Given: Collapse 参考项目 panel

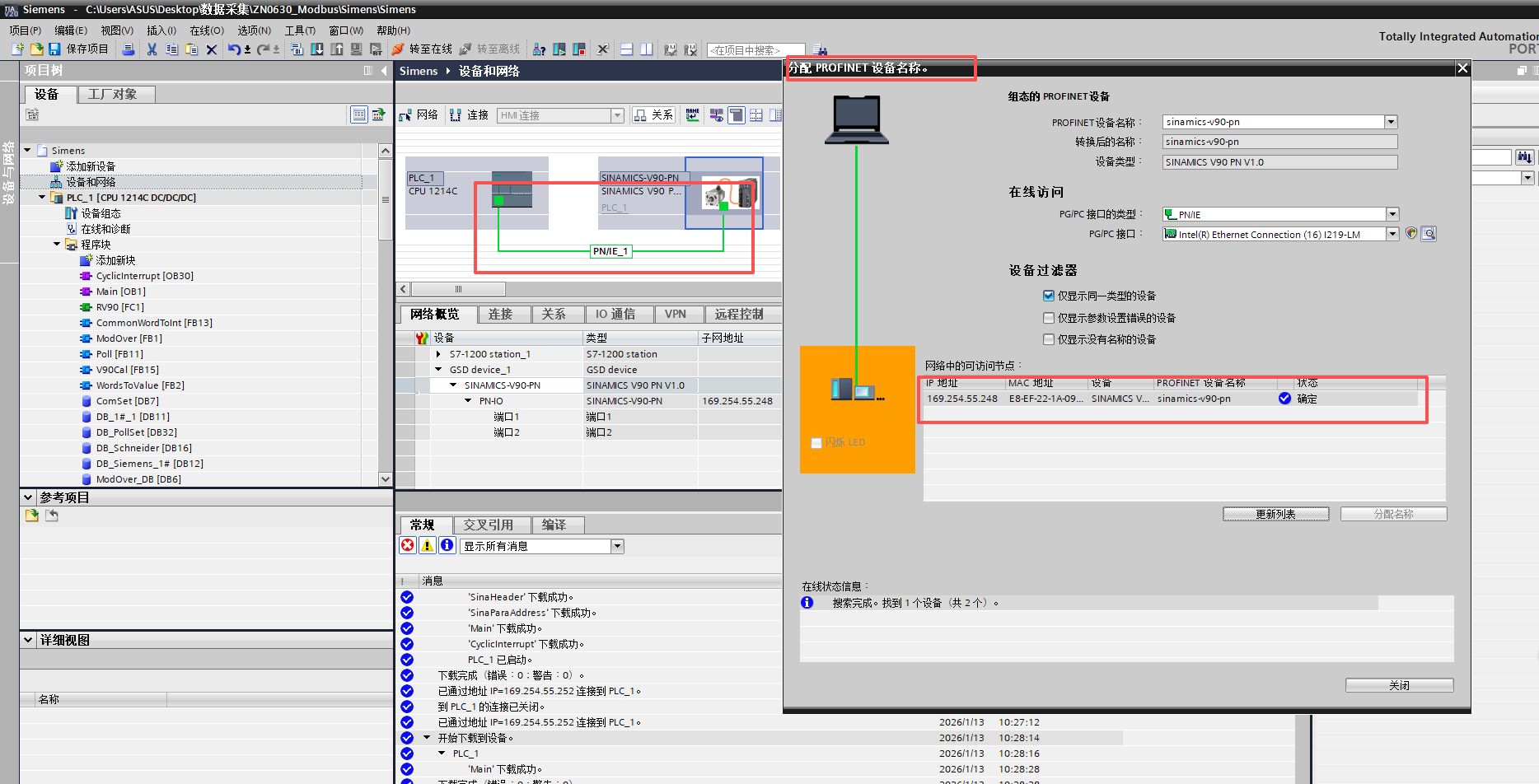Looking at the screenshot, I should [x=28, y=497].
